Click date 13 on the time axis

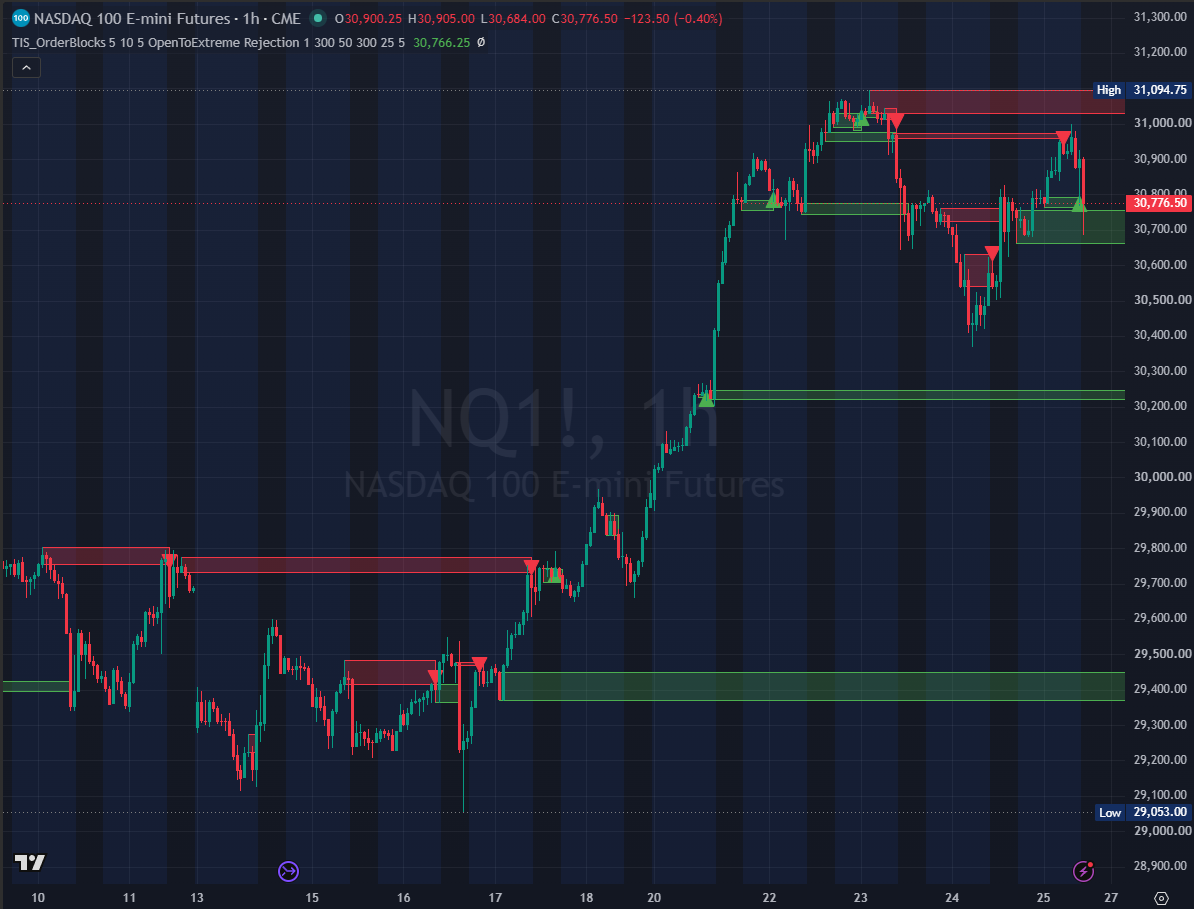(196, 898)
